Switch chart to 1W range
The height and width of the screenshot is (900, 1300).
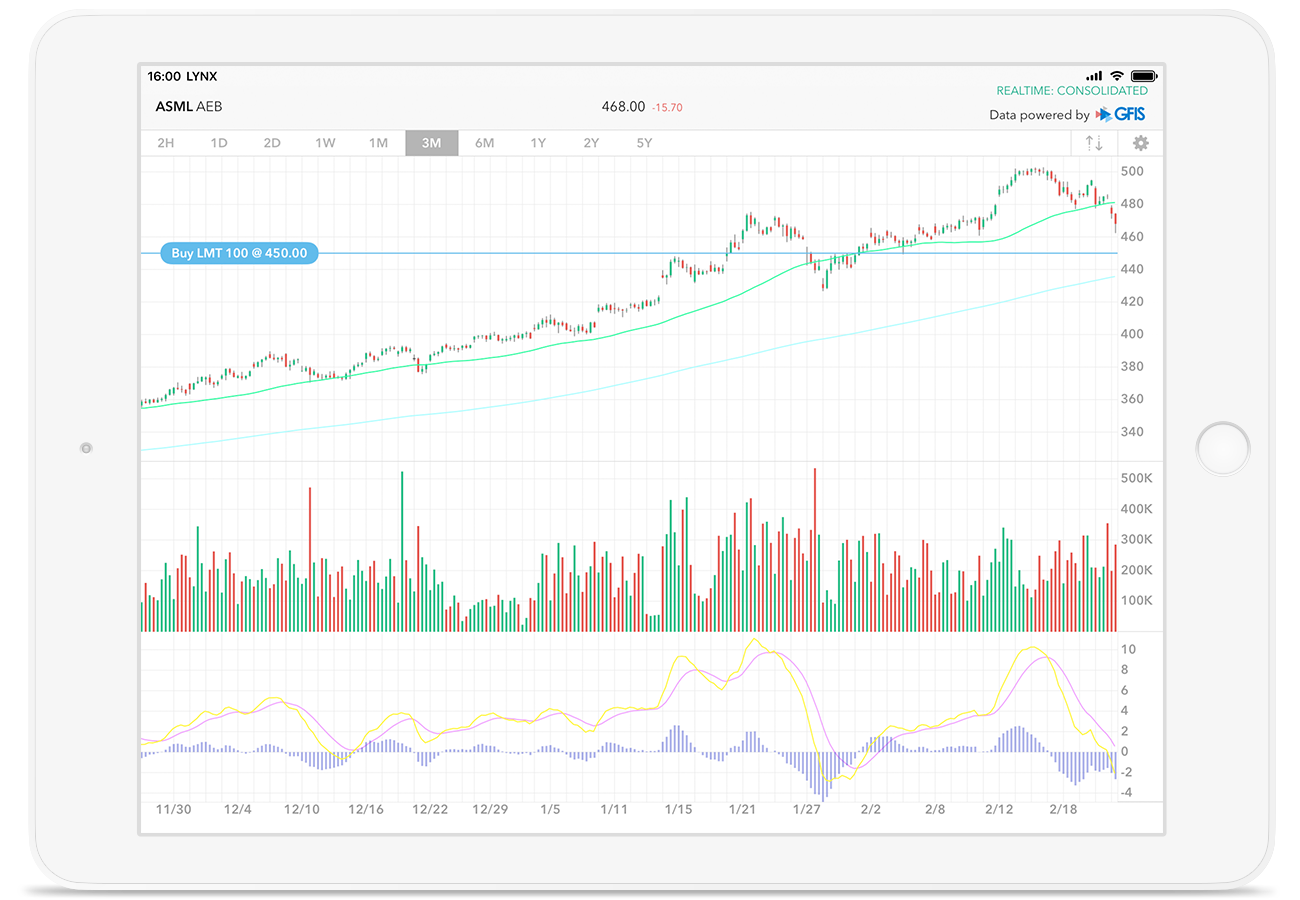click(325, 143)
